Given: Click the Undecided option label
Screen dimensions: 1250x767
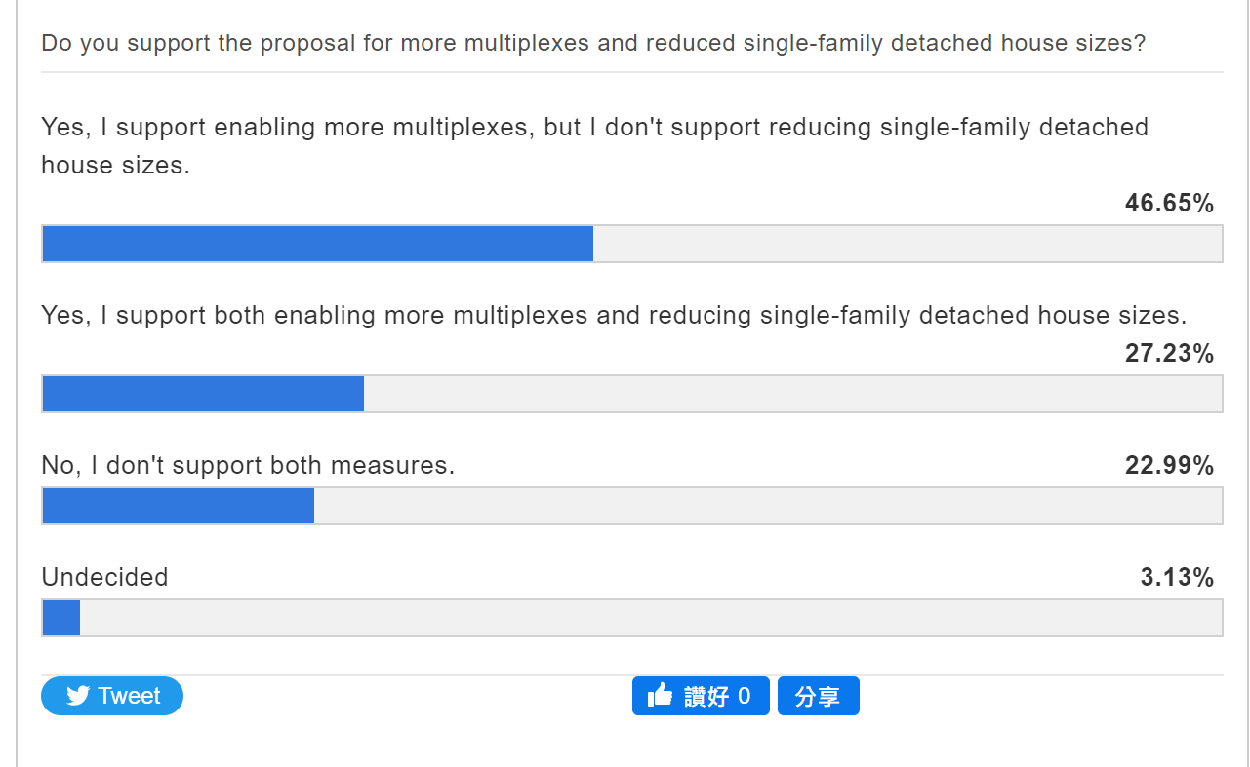Looking at the screenshot, I should pyautogui.click(x=105, y=577).
